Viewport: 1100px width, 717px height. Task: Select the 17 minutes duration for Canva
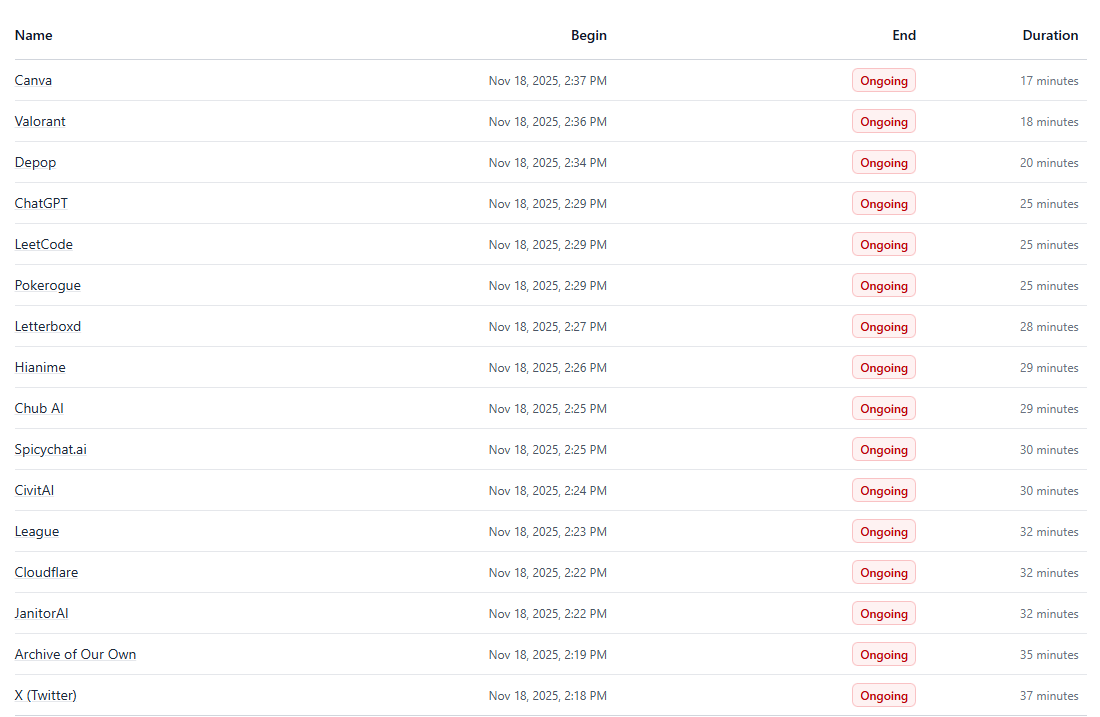click(x=1049, y=81)
